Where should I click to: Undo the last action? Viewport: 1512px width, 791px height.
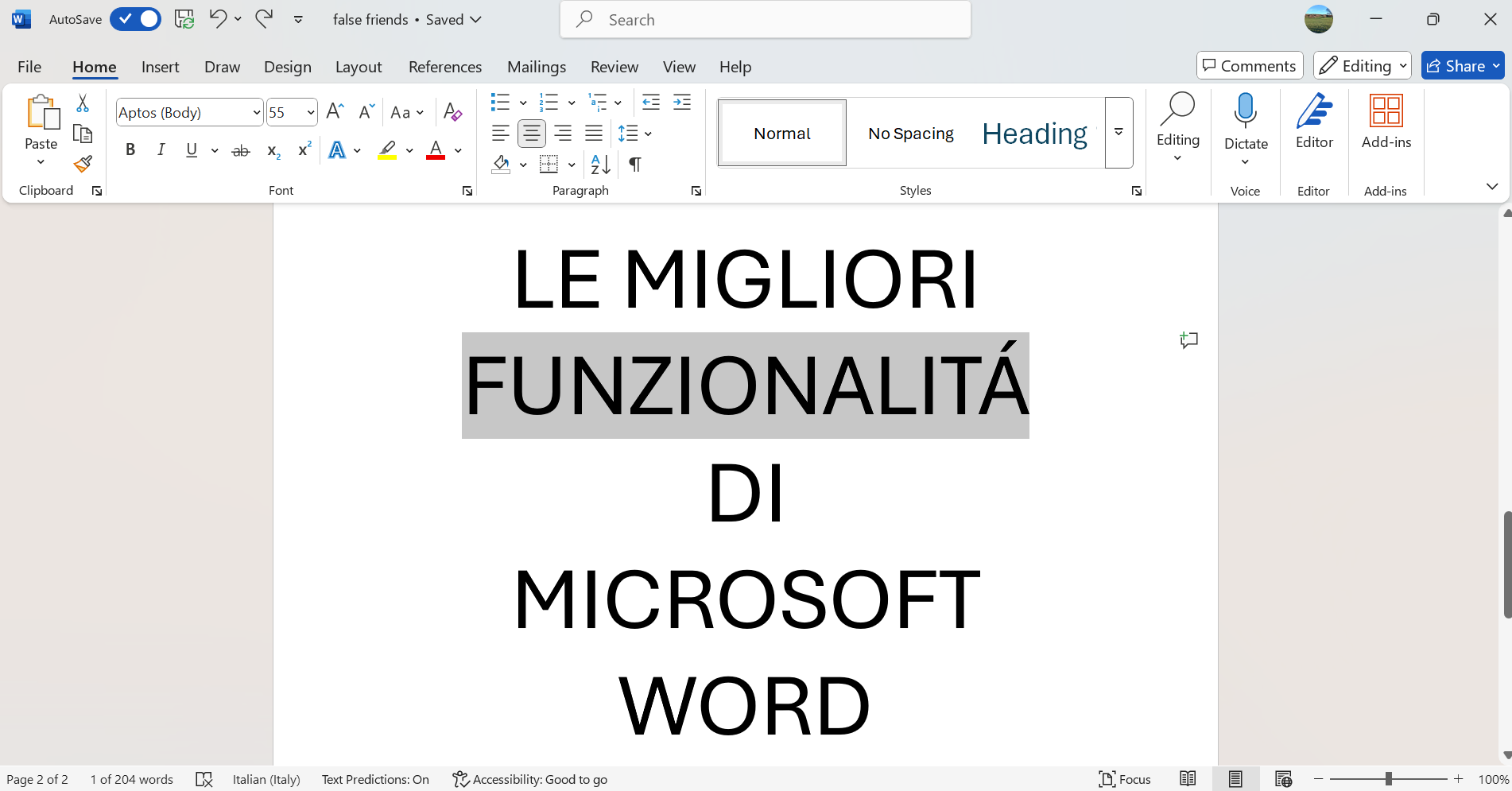coord(217,19)
